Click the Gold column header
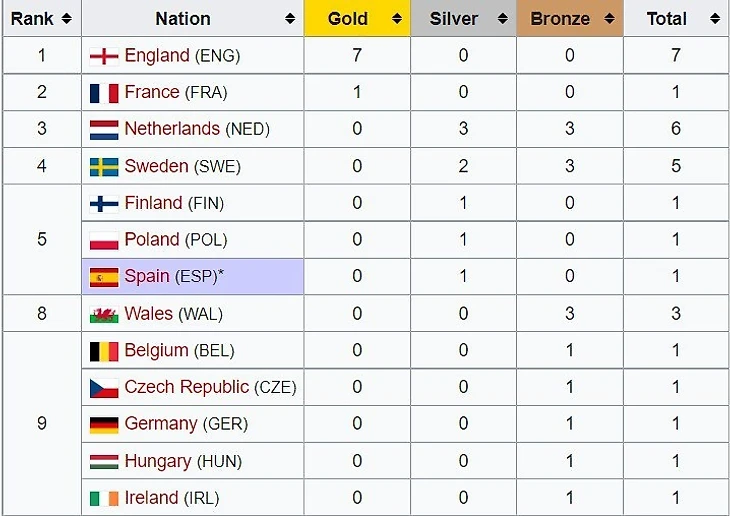 (x=348, y=19)
